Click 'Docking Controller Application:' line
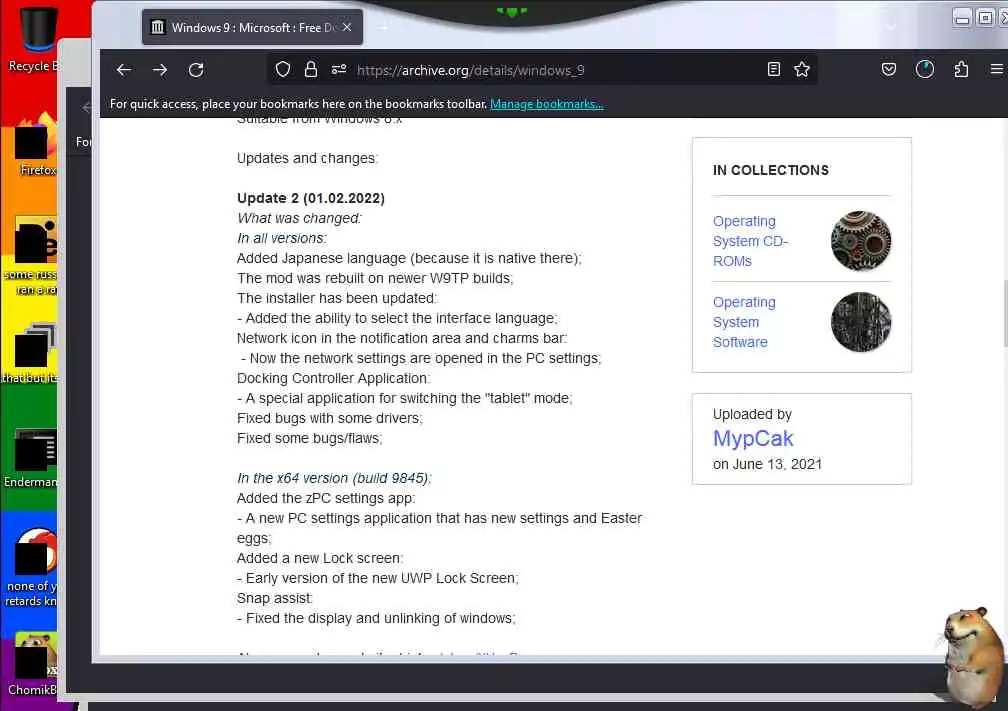Viewport: 1008px width, 711px height. (x=334, y=378)
